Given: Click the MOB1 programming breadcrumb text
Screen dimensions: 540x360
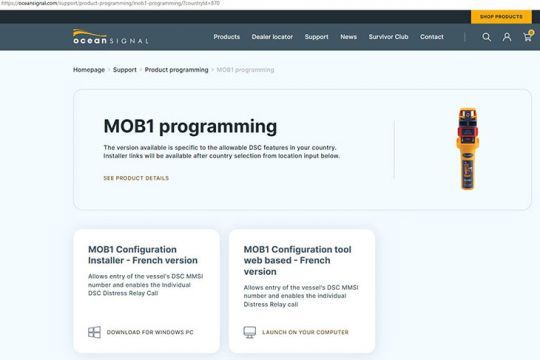Looking at the screenshot, I should pos(245,70).
